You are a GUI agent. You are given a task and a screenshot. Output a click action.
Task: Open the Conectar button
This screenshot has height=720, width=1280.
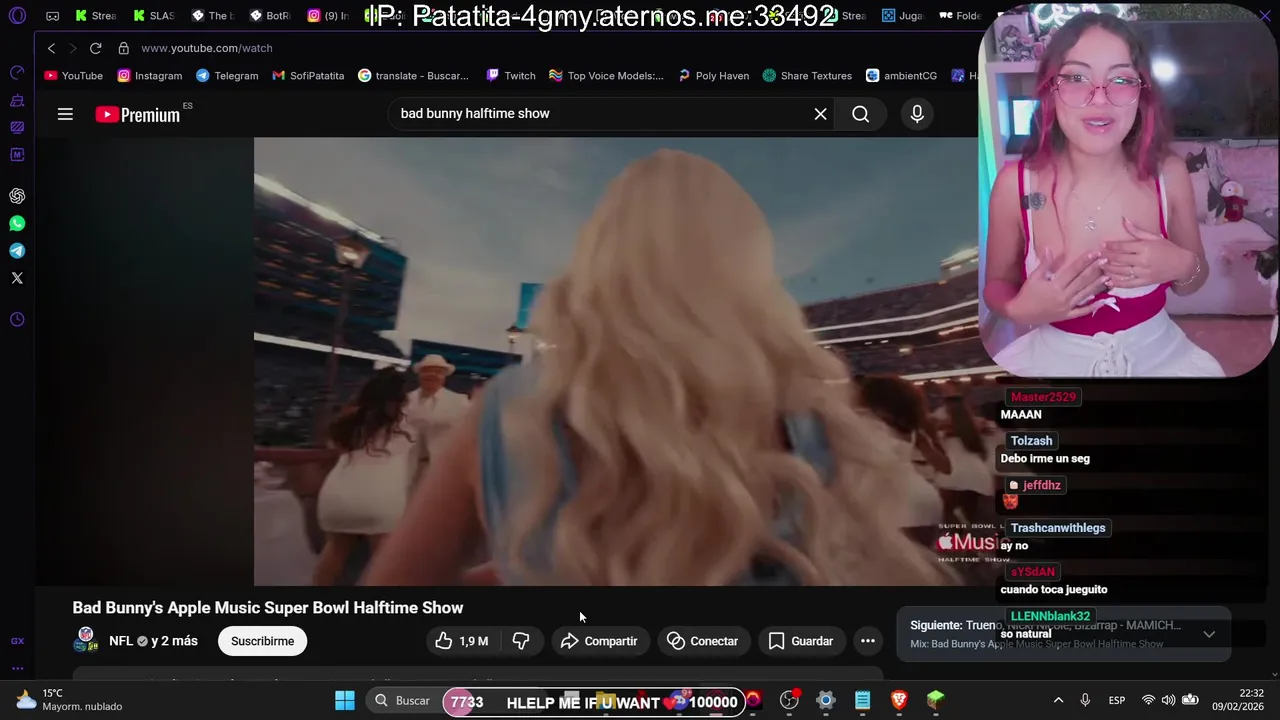703,641
